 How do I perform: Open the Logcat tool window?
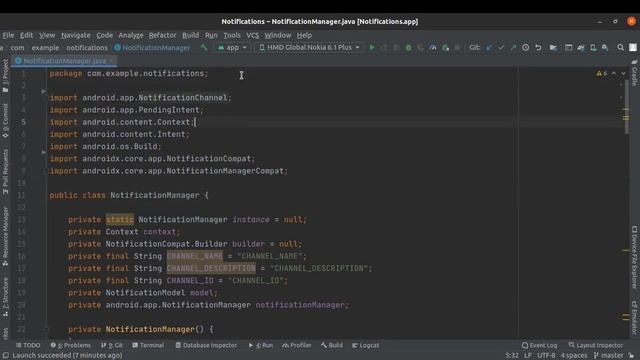(x=365, y=345)
